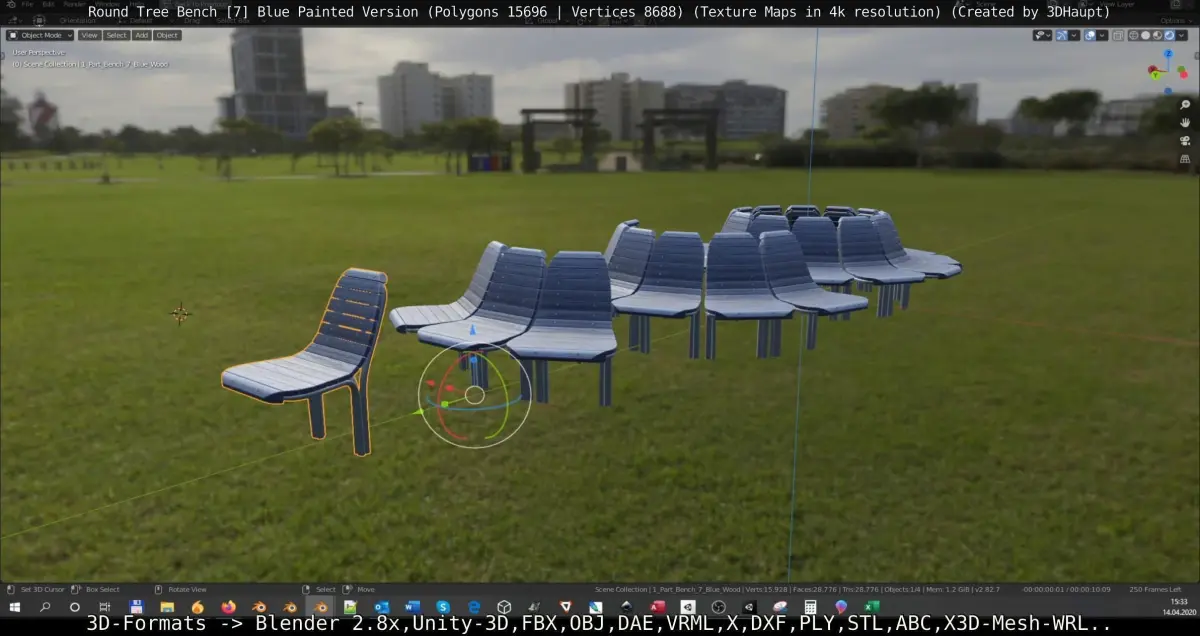Switch to active Blender taskbar window
The image size is (1200, 636).
tap(321, 606)
